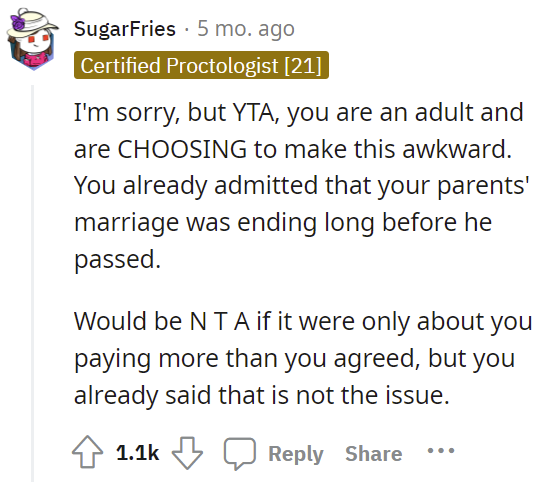Click the purple flower on the avatar's hat
Image resolution: width=544 pixels, height=482 pixels.
click(17, 22)
